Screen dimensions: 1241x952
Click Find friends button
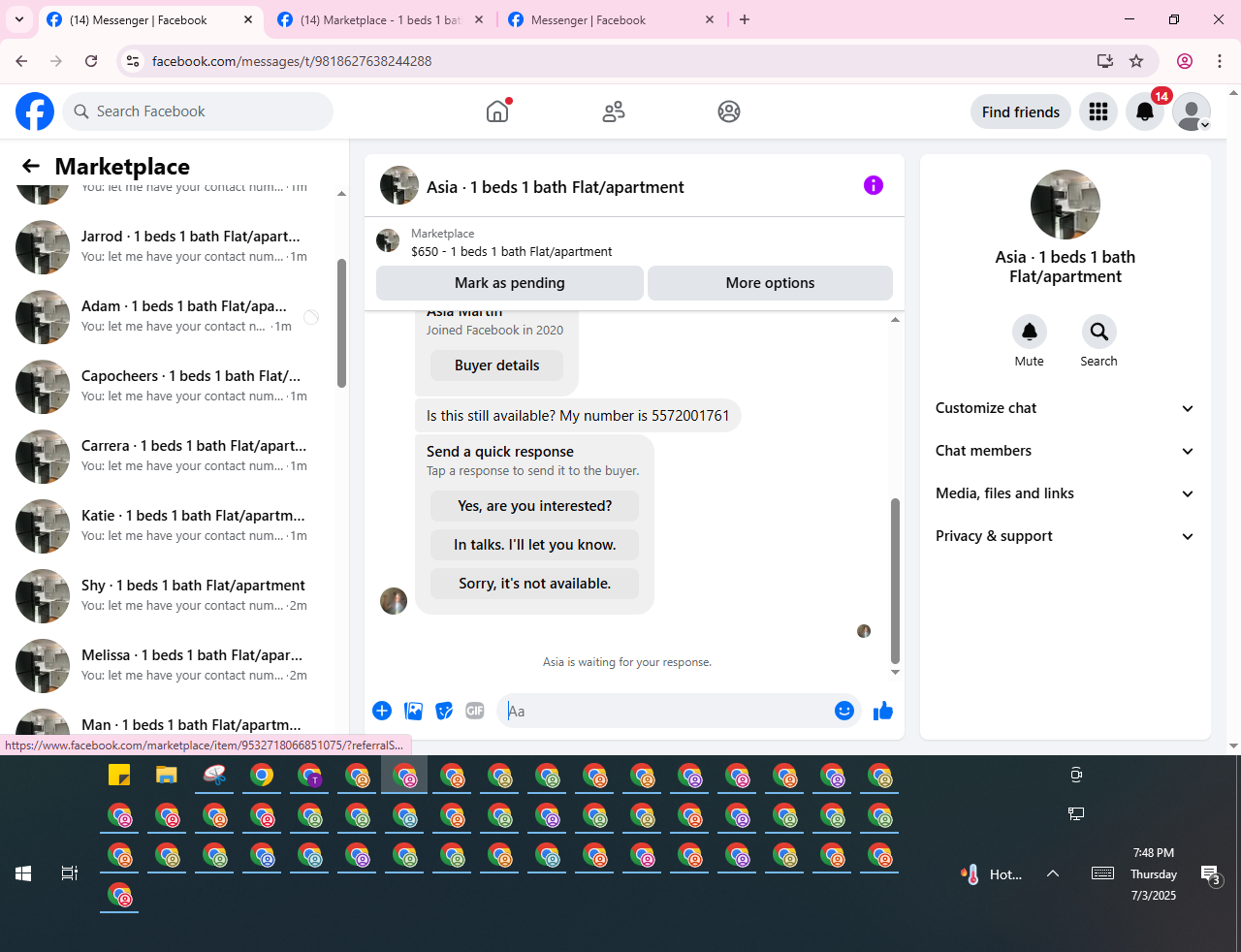1021,111
